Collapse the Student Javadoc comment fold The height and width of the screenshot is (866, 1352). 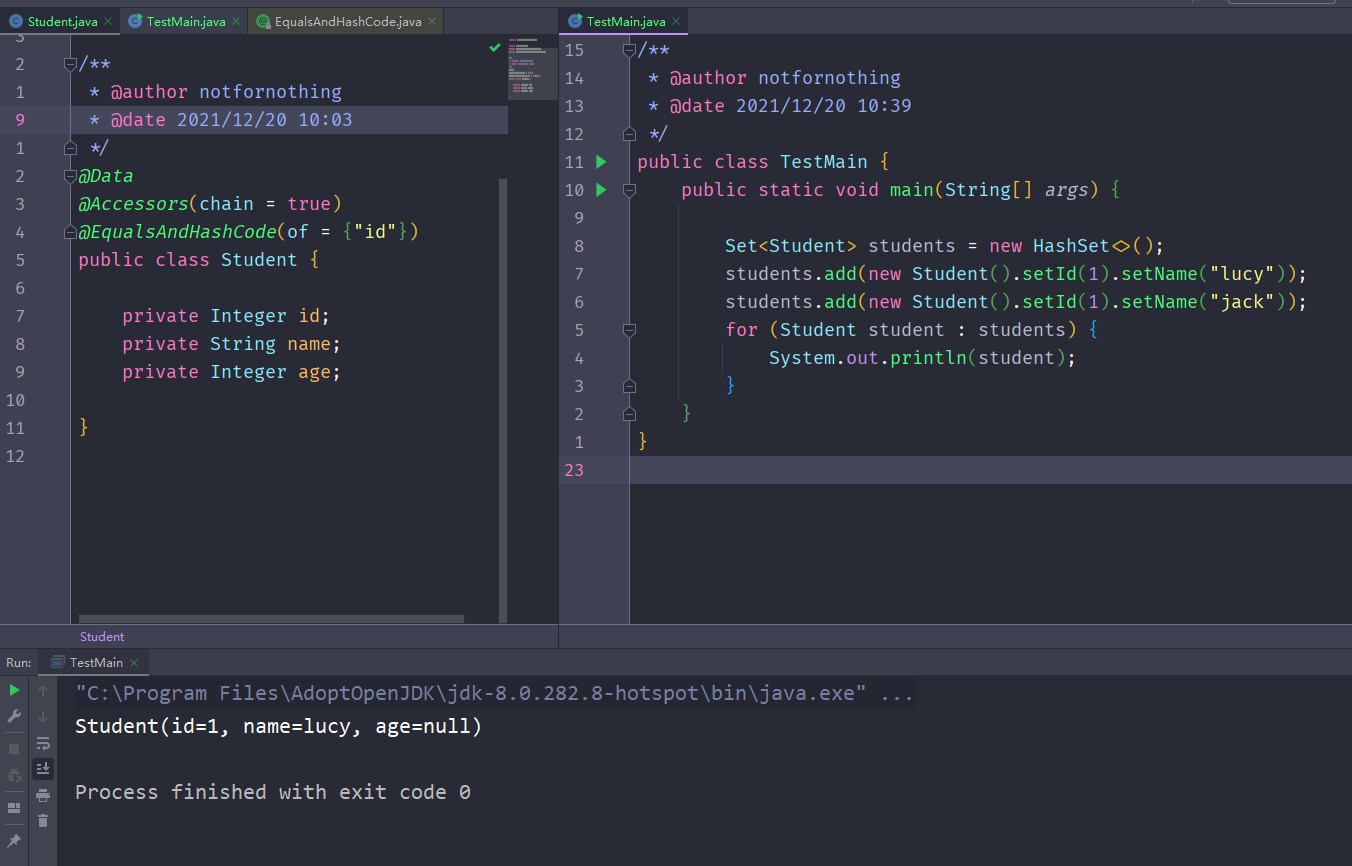70,64
